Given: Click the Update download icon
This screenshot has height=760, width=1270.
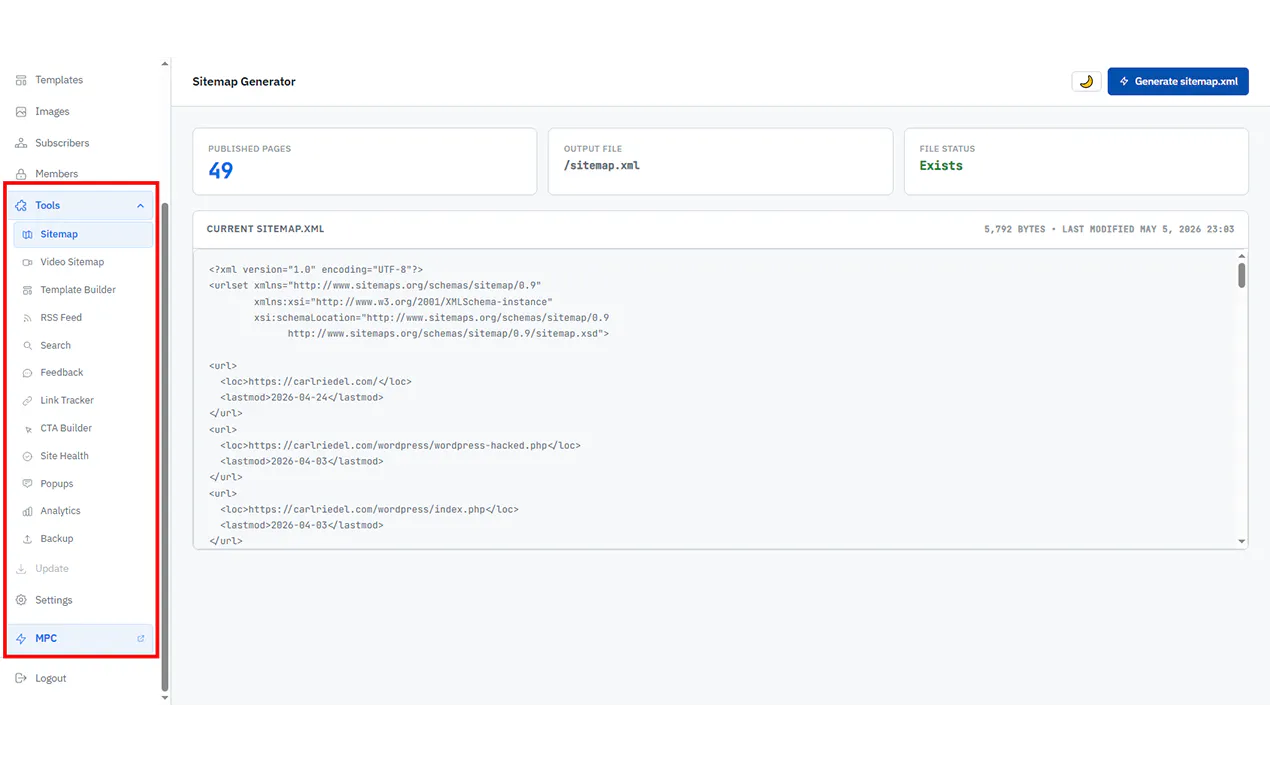Looking at the screenshot, I should [x=21, y=569].
